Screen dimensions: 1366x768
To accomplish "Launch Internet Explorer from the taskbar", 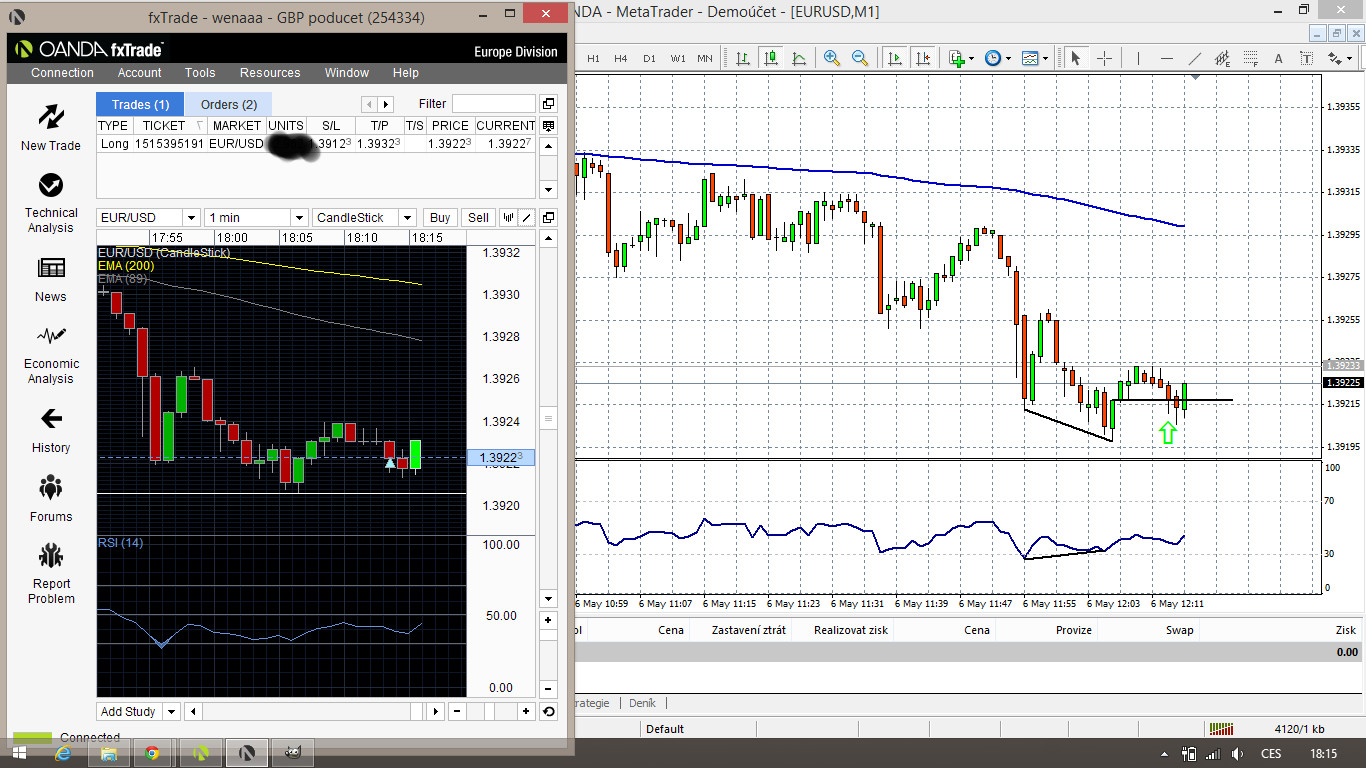I will click(64, 753).
